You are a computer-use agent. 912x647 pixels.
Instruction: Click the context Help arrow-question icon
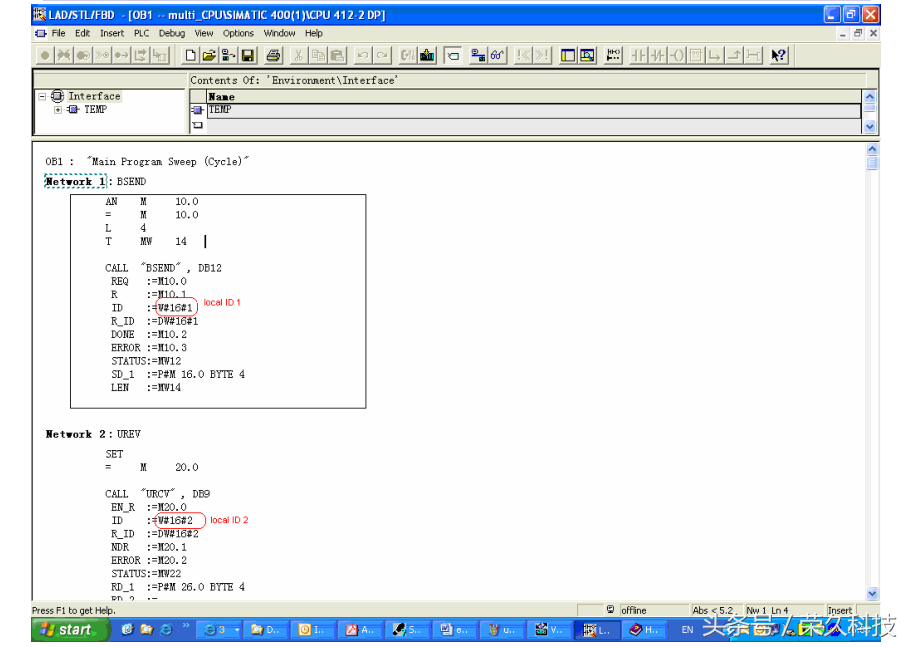[778, 55]
